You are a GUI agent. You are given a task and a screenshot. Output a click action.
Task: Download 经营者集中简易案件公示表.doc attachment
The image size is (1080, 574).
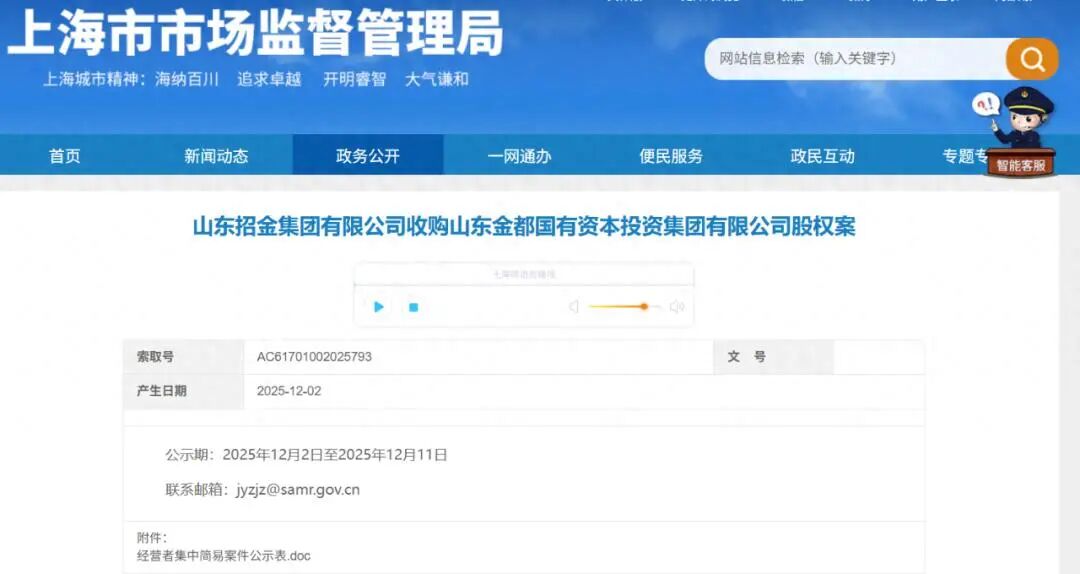(224, 556)
